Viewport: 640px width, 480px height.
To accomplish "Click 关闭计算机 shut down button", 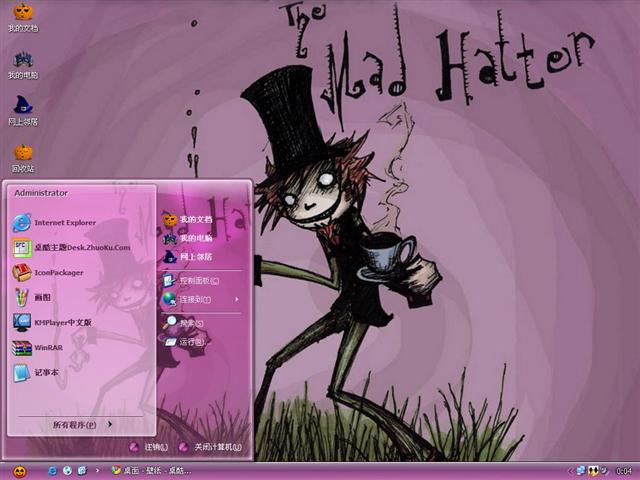I will [211, 447].
